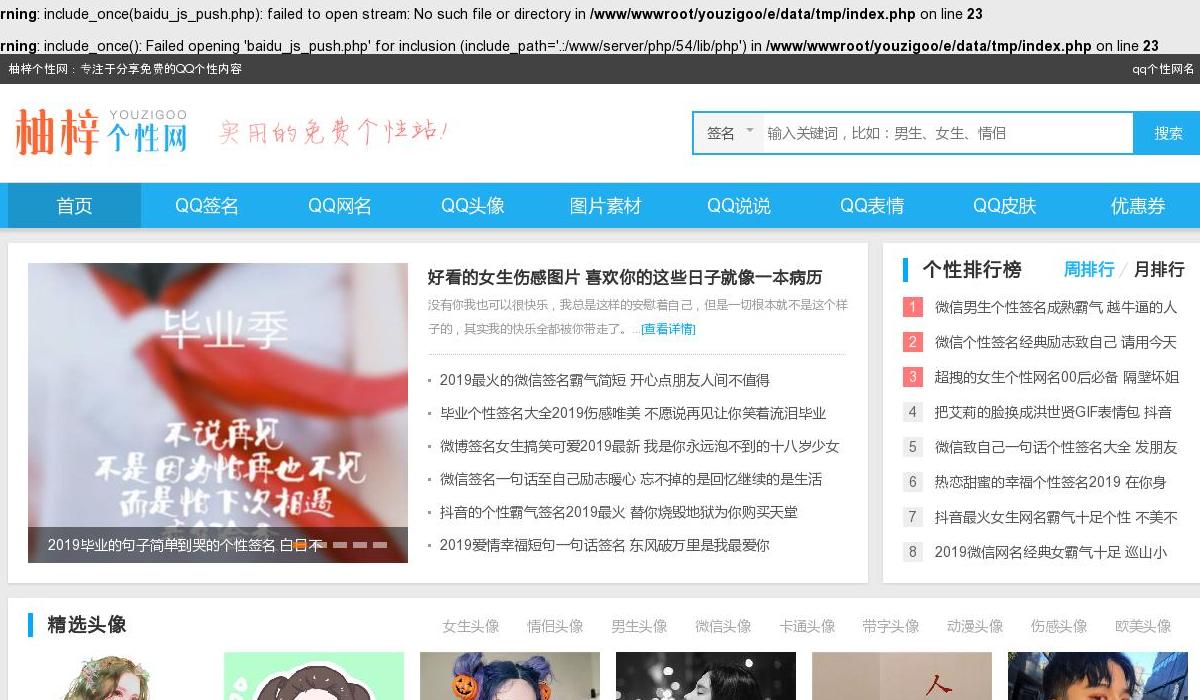The image size is (1200, 700).
Task: Open the 签名 search category dropdown
Action: pos(729,133)
